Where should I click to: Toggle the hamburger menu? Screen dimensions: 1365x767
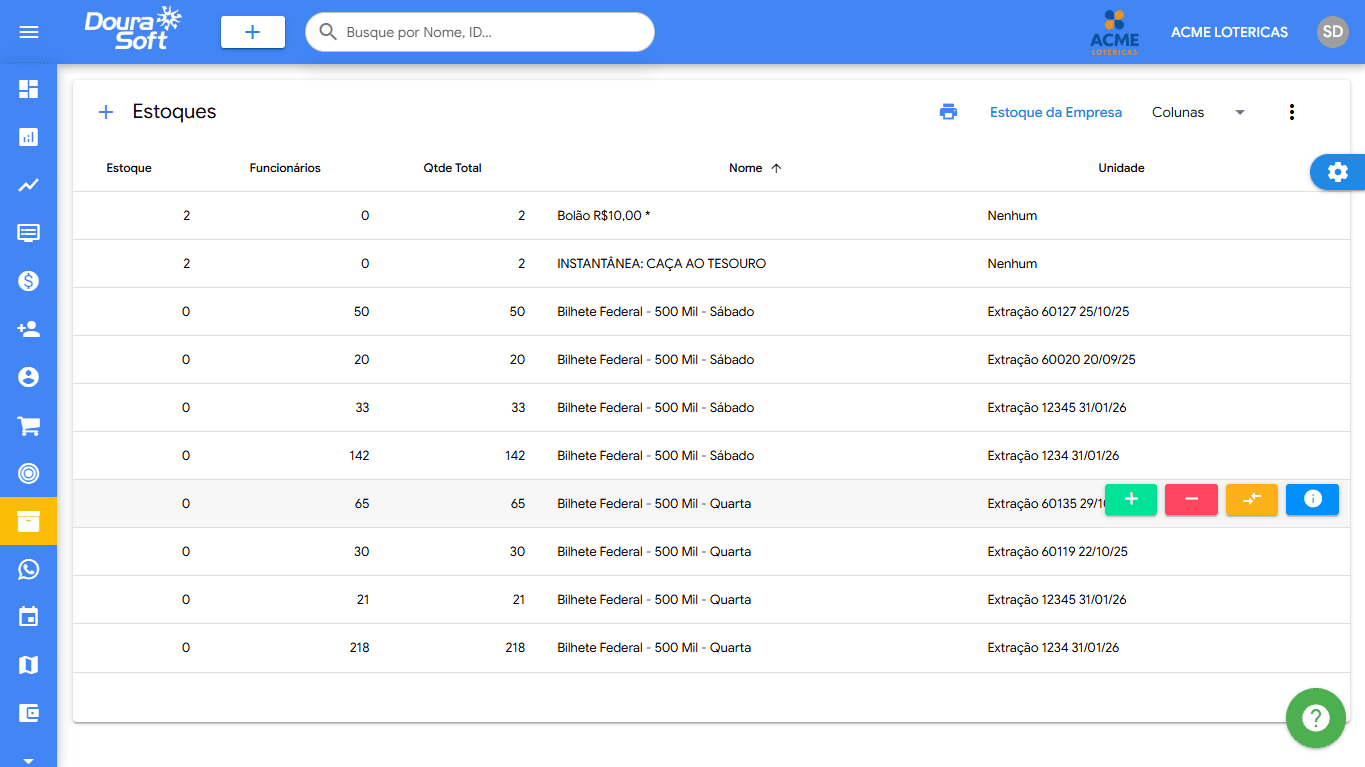[29, 32]
